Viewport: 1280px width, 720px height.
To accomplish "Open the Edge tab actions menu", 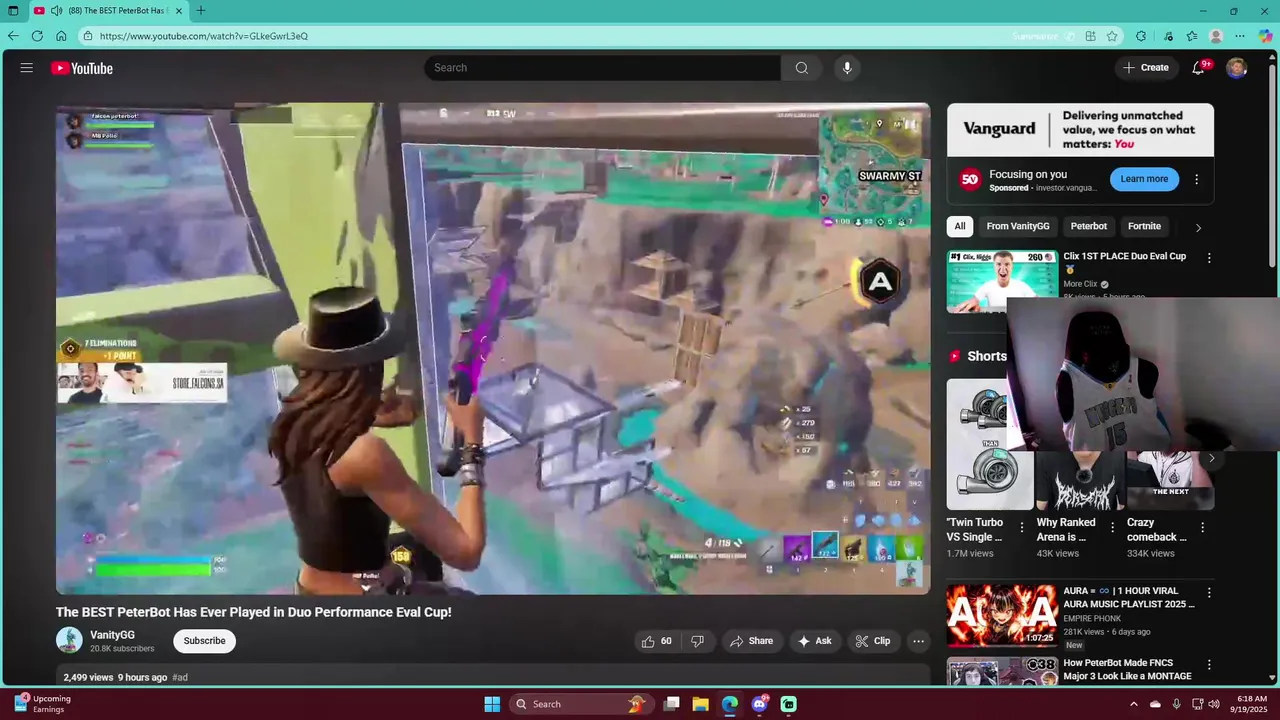I will pos(13,11).
